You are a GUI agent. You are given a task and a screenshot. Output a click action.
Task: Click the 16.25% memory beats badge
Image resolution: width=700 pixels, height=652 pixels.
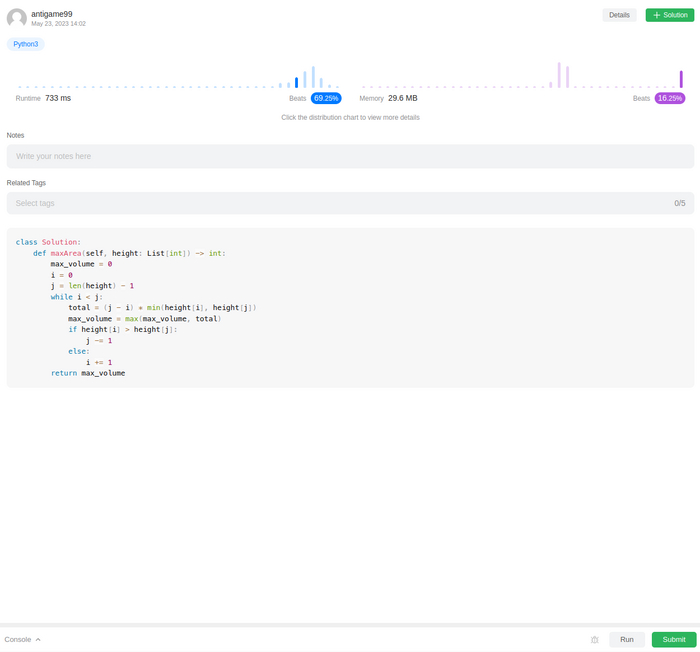coord(670,99)
